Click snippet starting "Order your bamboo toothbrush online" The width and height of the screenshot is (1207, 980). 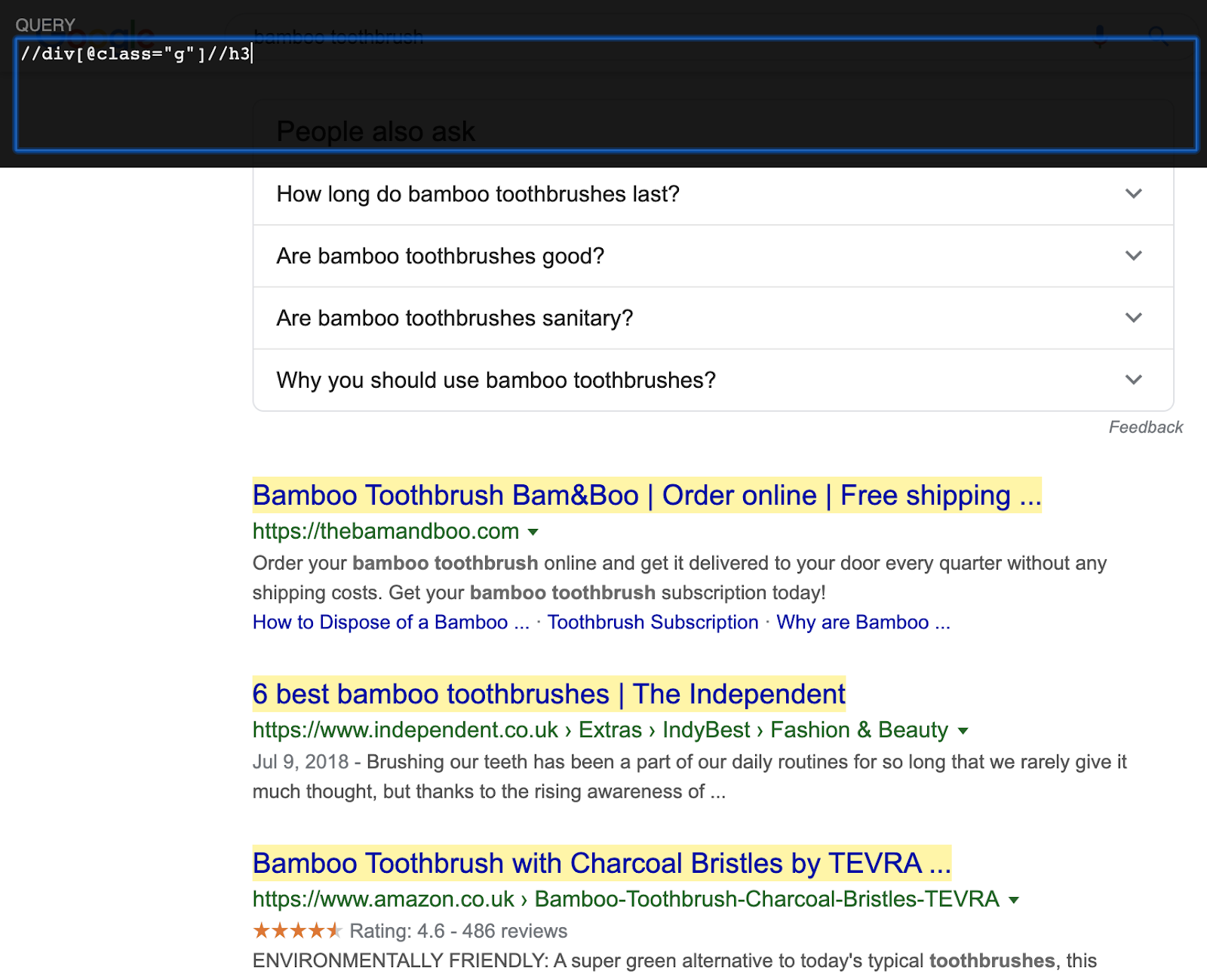click(680, 578)
